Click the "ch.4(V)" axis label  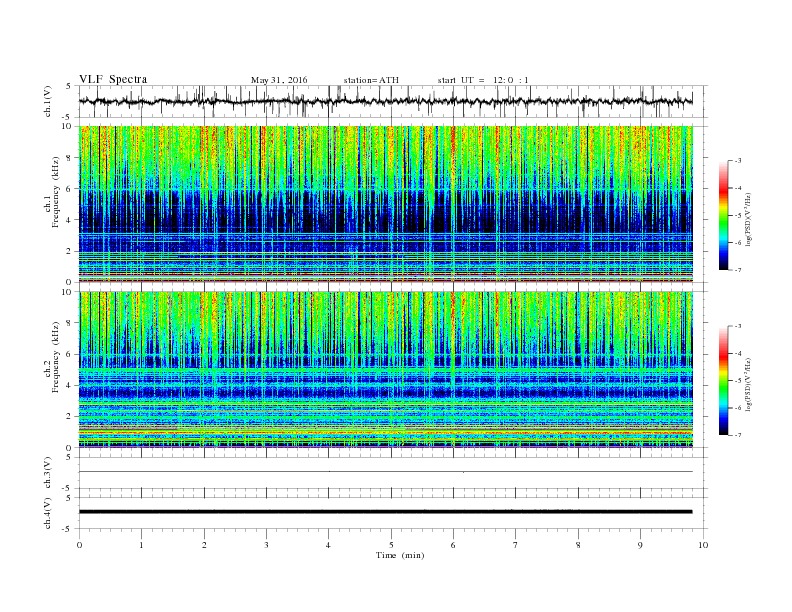pyautogui.click(x=48, y=513)
